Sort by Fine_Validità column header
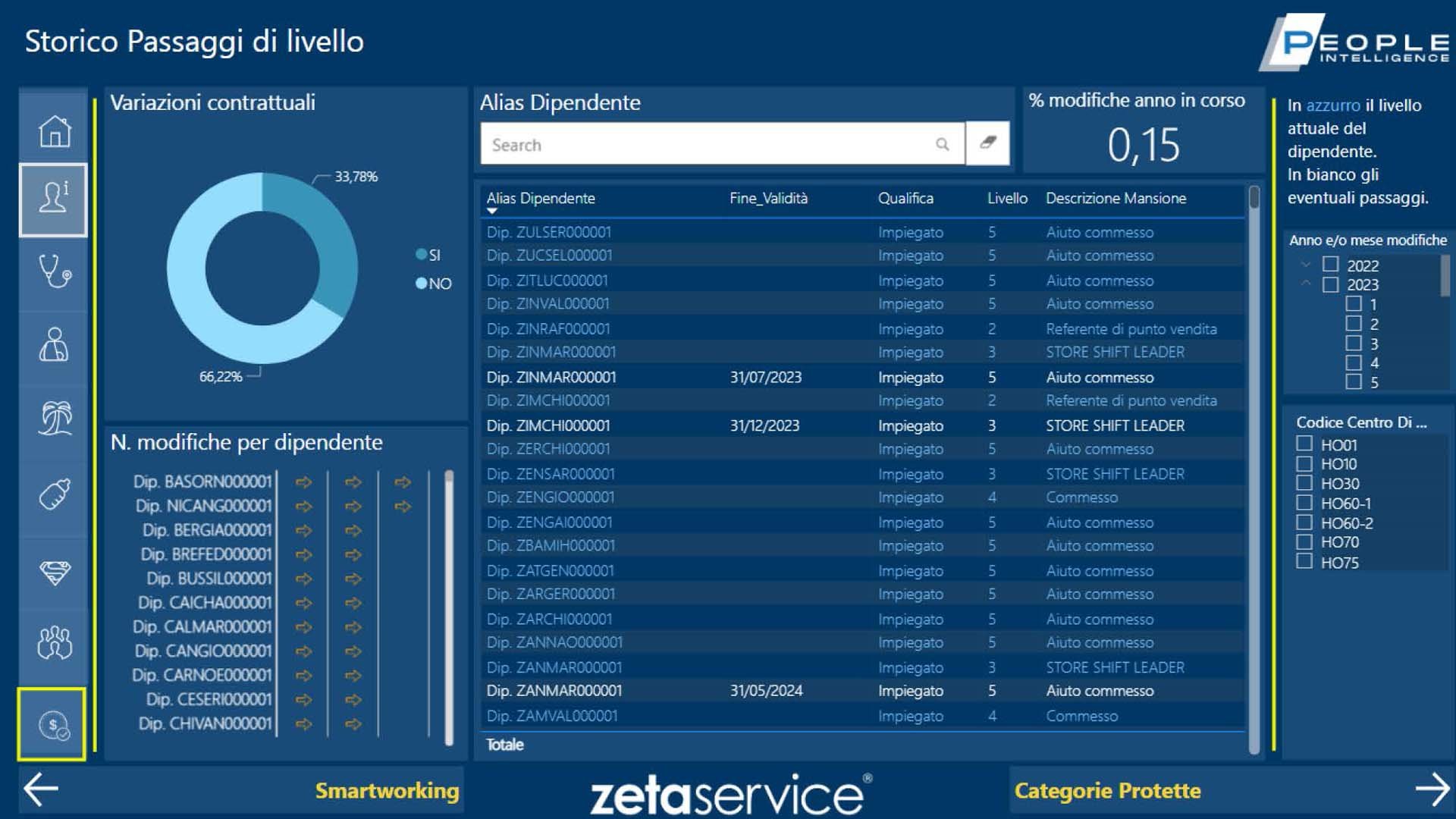Viewport: 1456px width, 819px height. [768, 198]
